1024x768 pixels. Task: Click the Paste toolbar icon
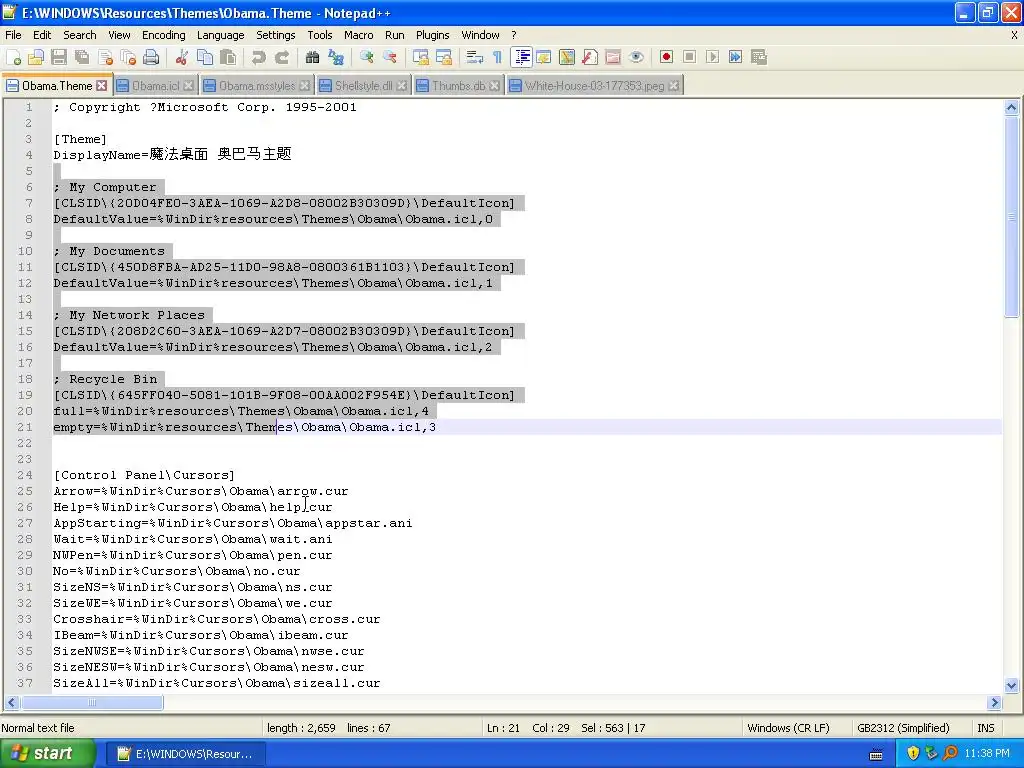tap(228, 57)
